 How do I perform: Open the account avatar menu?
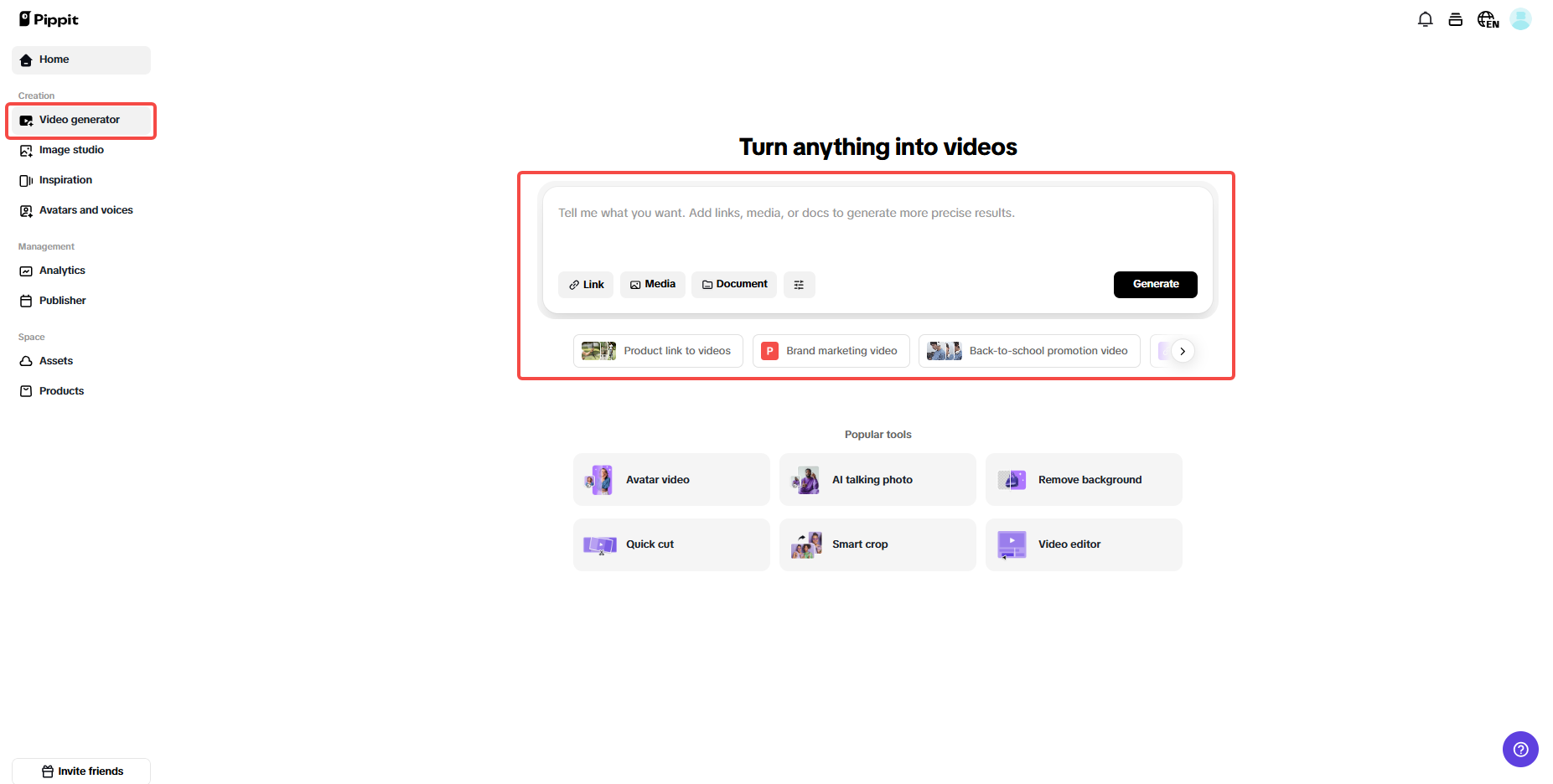pyautogui.click(x=1521, y=18)
